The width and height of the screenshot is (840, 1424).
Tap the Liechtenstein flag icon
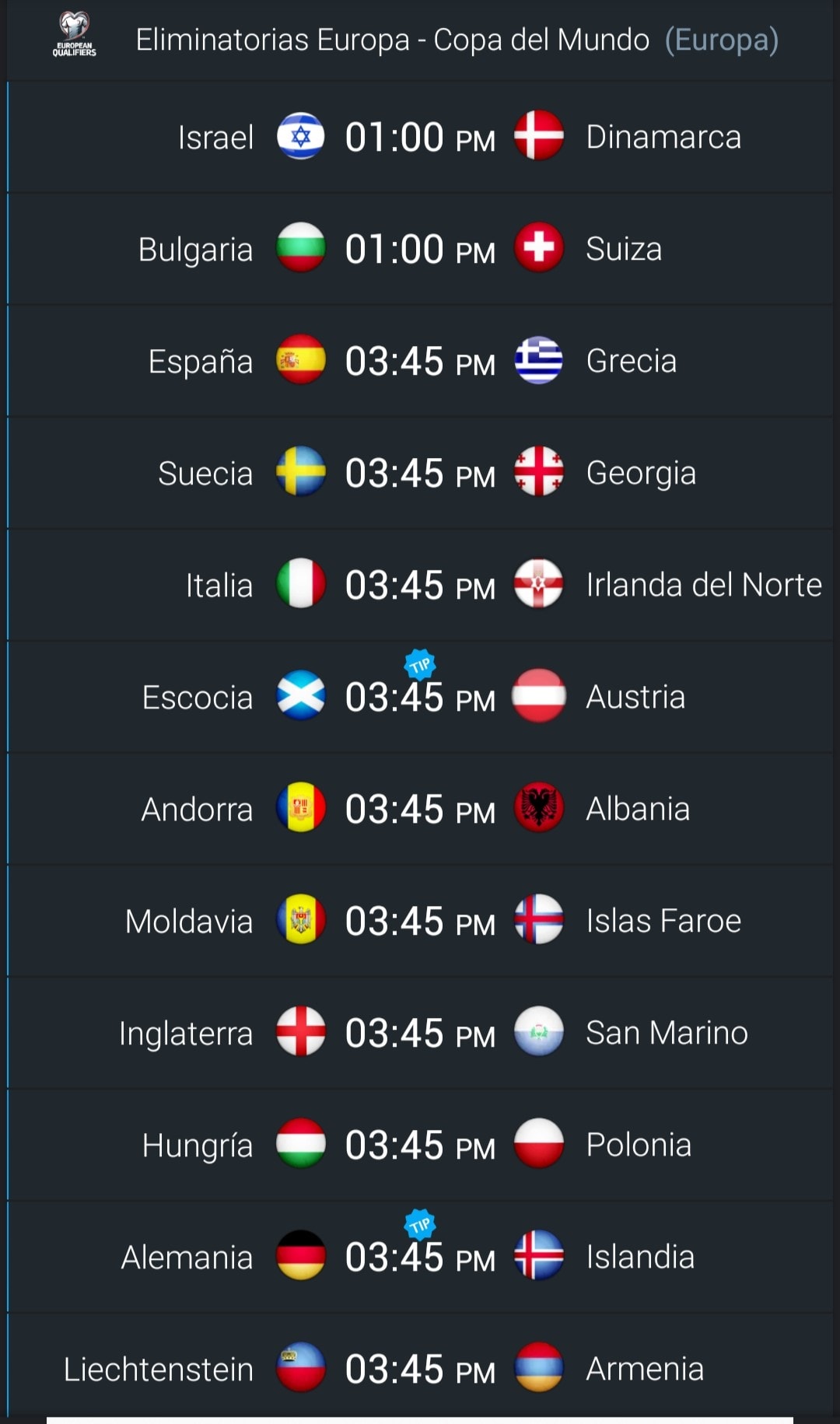(x=301, y=1367)
